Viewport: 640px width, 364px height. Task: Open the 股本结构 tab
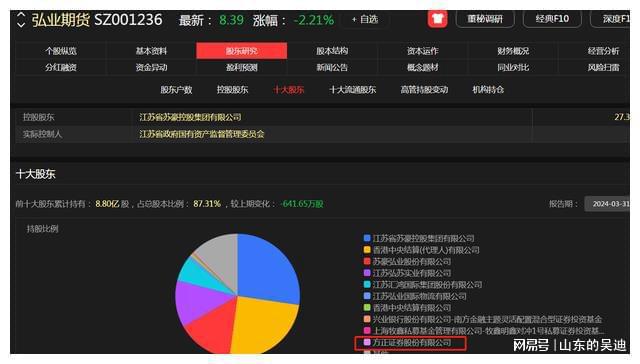pyautogui.click(x=332, y=51)
